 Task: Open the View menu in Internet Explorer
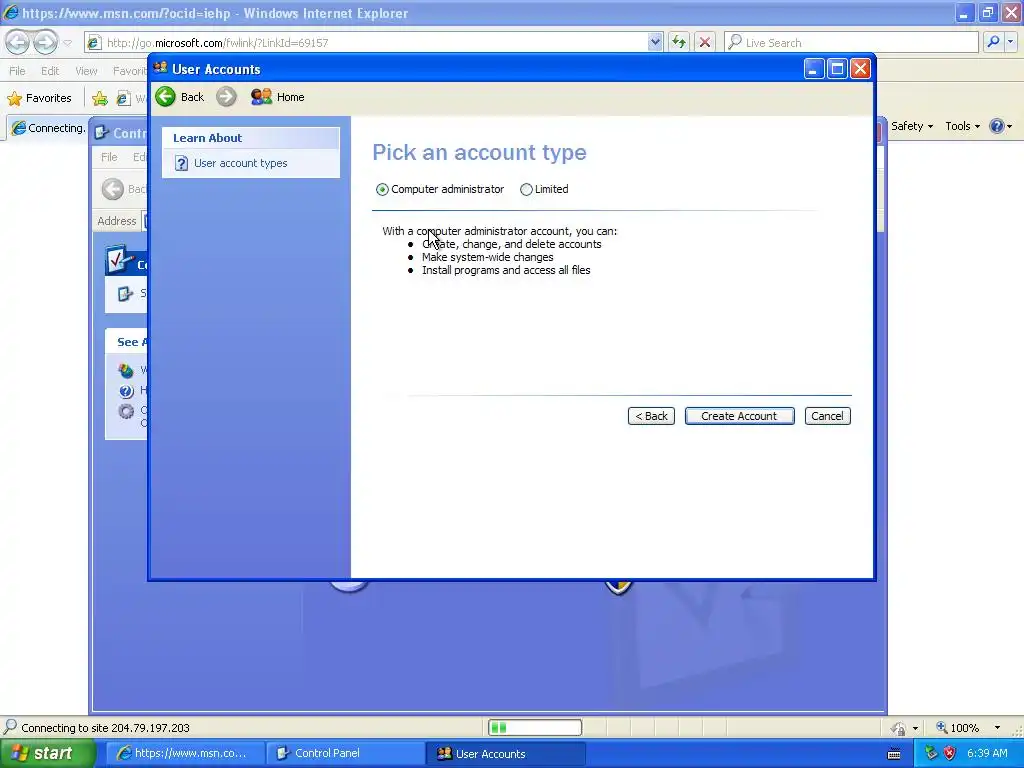pyautogui.click(x=86, y=71)
